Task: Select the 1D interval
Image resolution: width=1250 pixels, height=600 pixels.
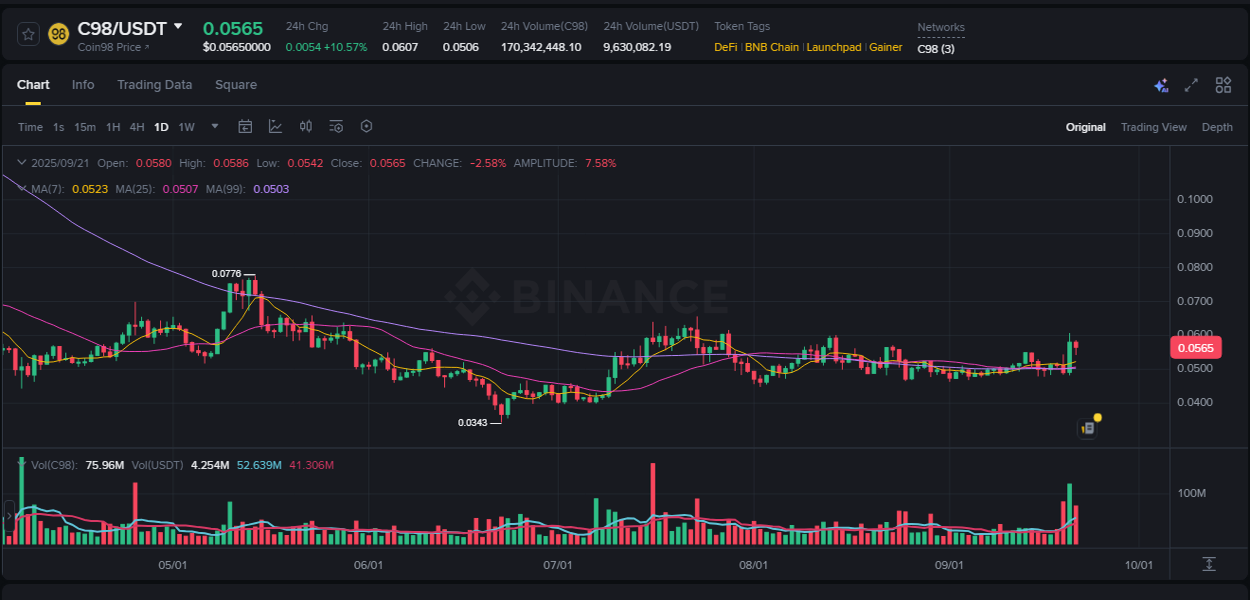Action: coord(160,126)
